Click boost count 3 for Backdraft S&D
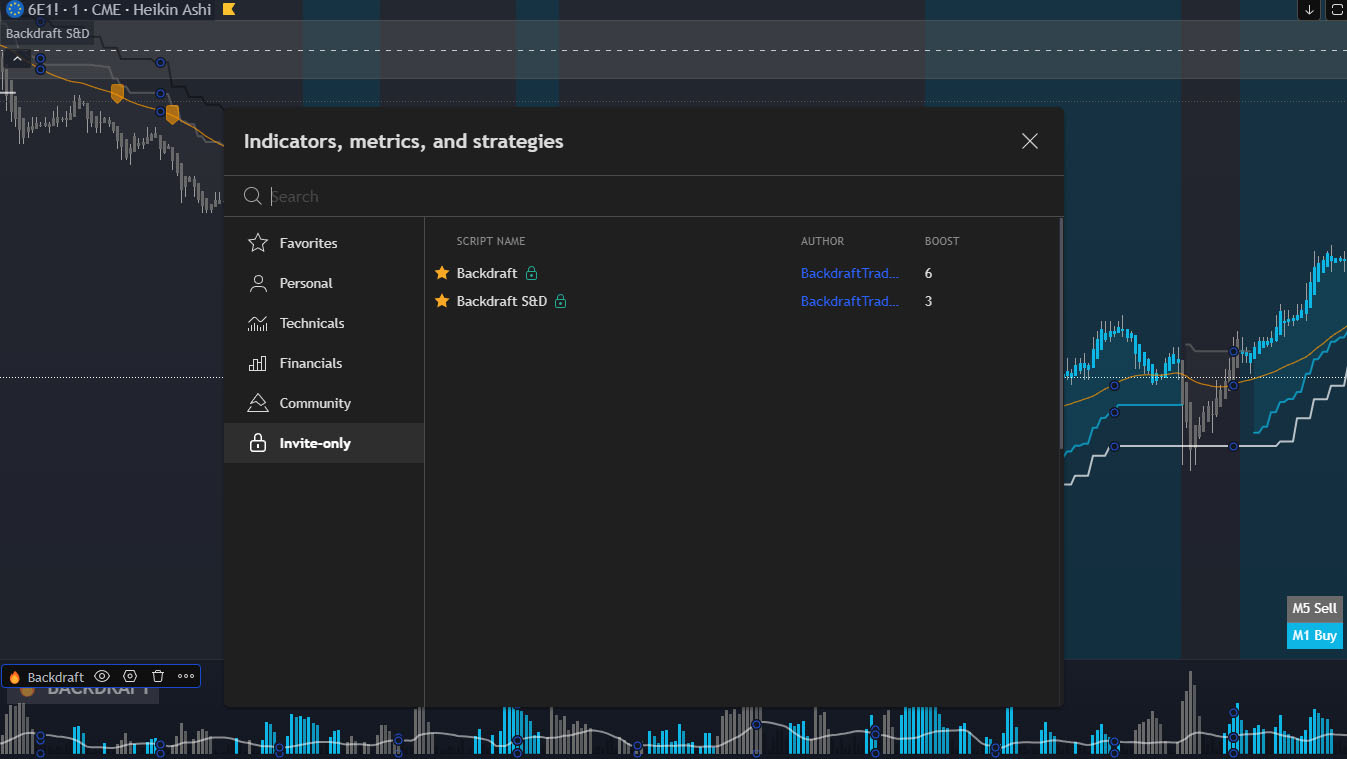This screenshot has width=1347, height=759. point(929,301)
